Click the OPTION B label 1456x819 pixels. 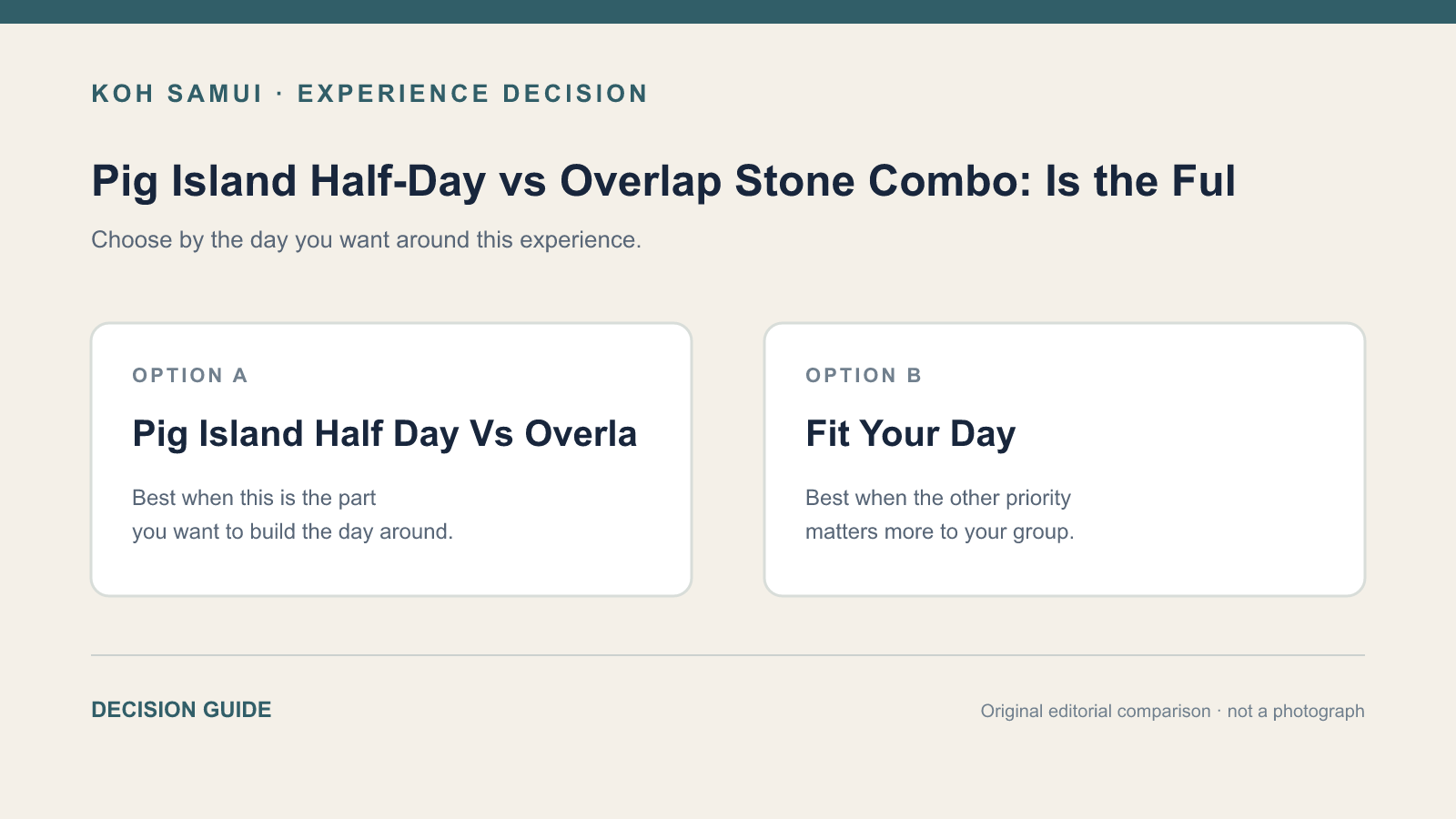(864, 376)
